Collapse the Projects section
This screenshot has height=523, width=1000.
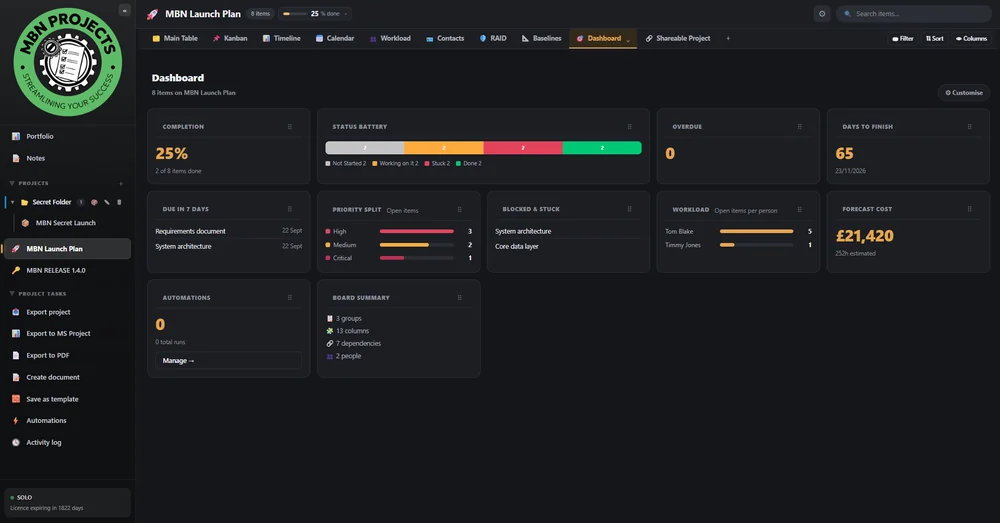11,184
